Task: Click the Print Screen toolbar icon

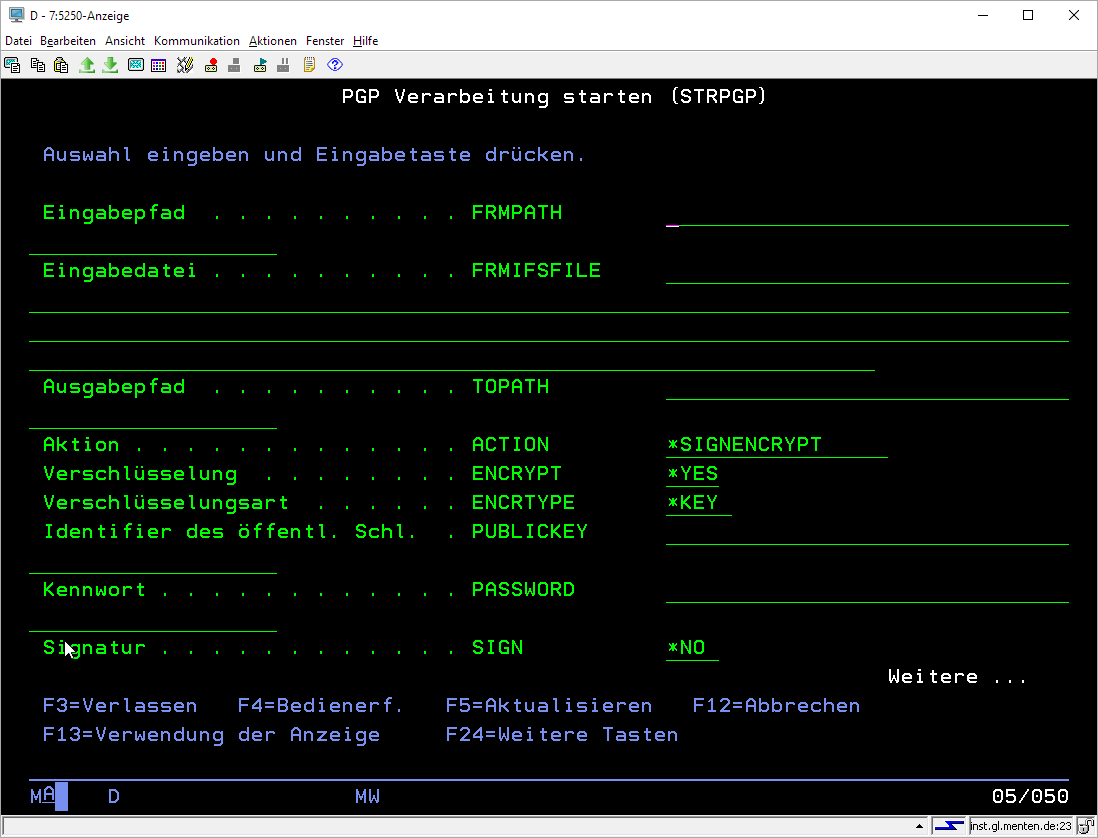Action: [12, 65]
